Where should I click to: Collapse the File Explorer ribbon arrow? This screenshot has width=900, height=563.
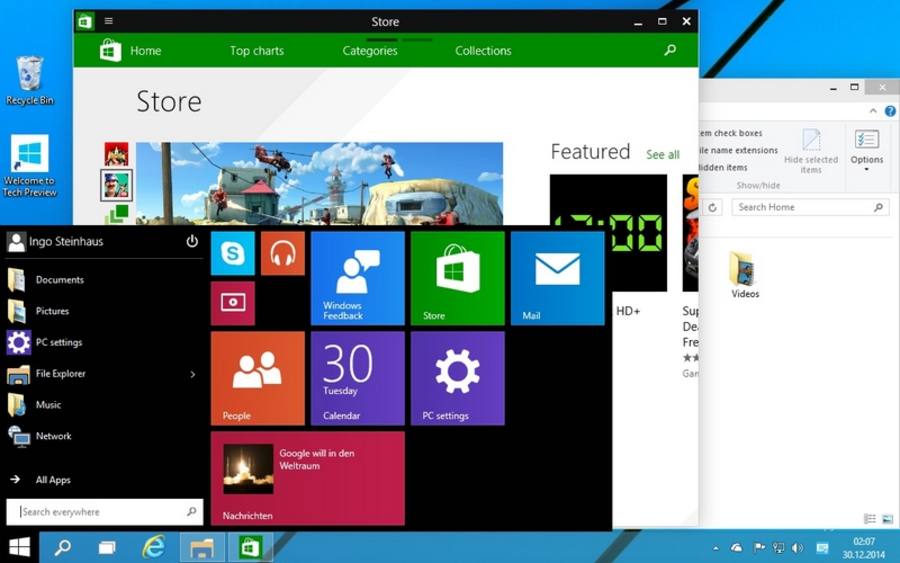873,111
